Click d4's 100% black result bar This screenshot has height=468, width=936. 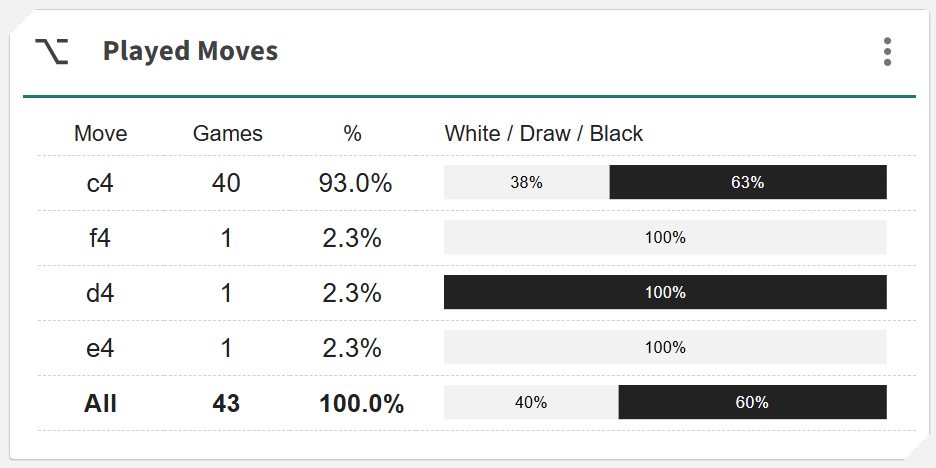pos(665,293)
